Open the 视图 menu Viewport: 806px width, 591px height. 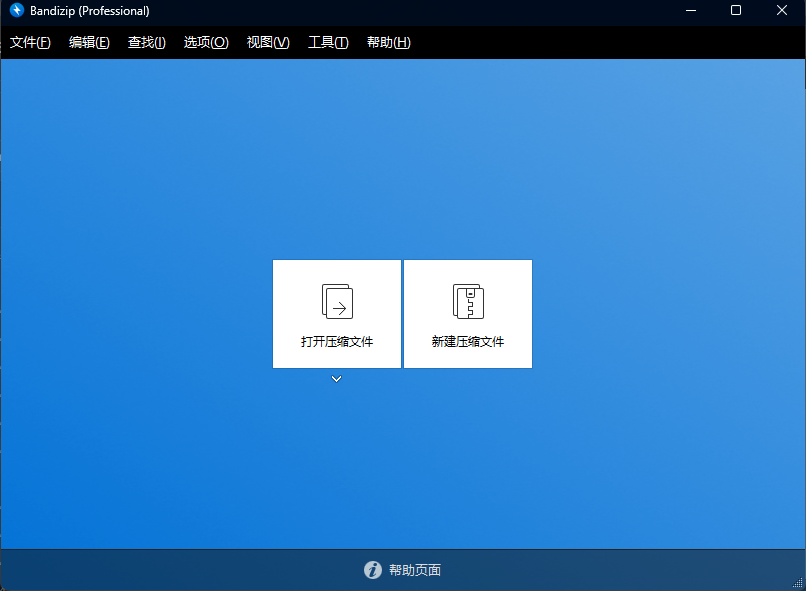tap(266, 42)
